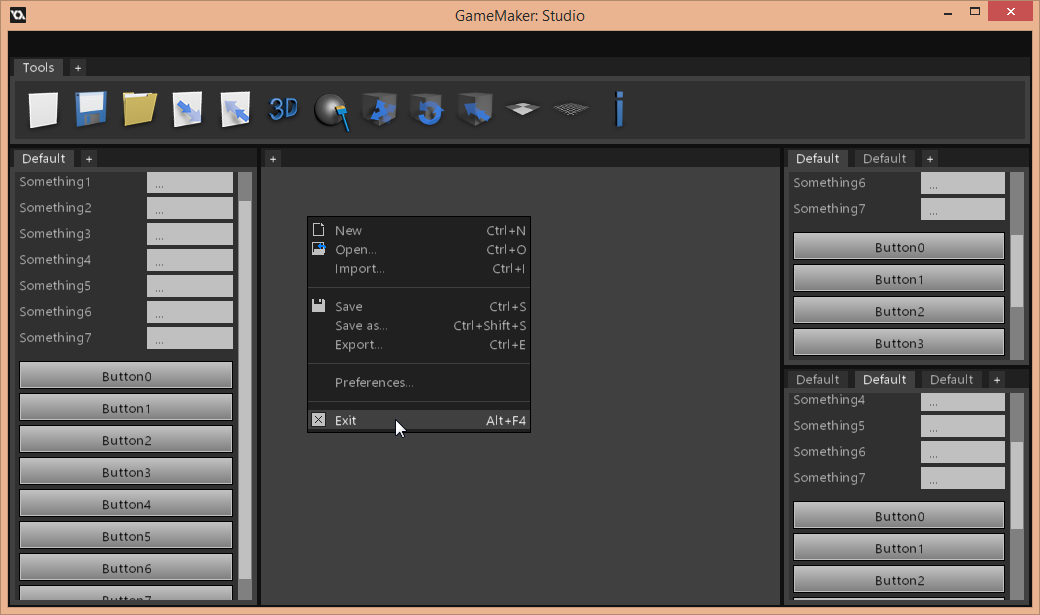
Task: Click the floppy Save icon in context menu
Action: [318, 306]
